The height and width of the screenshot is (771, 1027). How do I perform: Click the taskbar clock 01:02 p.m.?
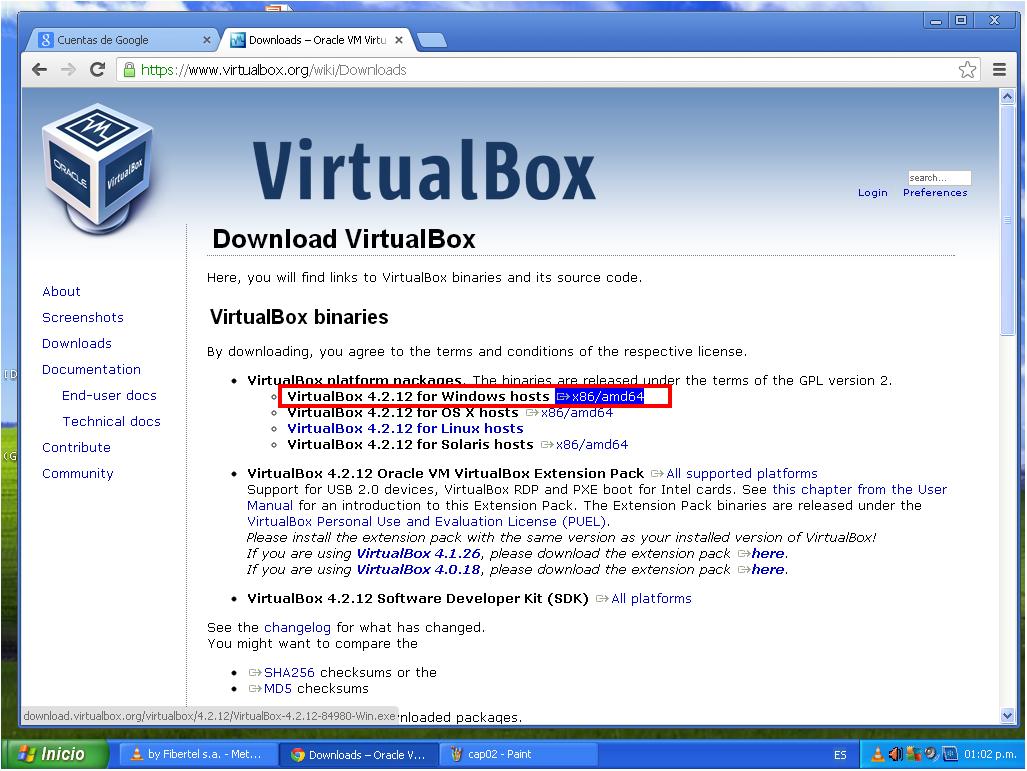990,754
